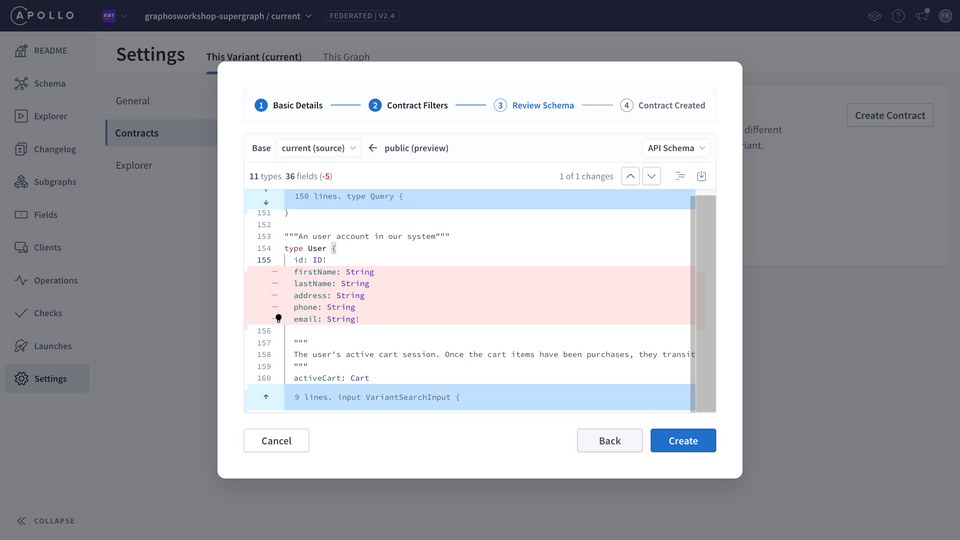Open the Settings gear icon in sidebar
This screenshot has width=960, height=540.
21,378
